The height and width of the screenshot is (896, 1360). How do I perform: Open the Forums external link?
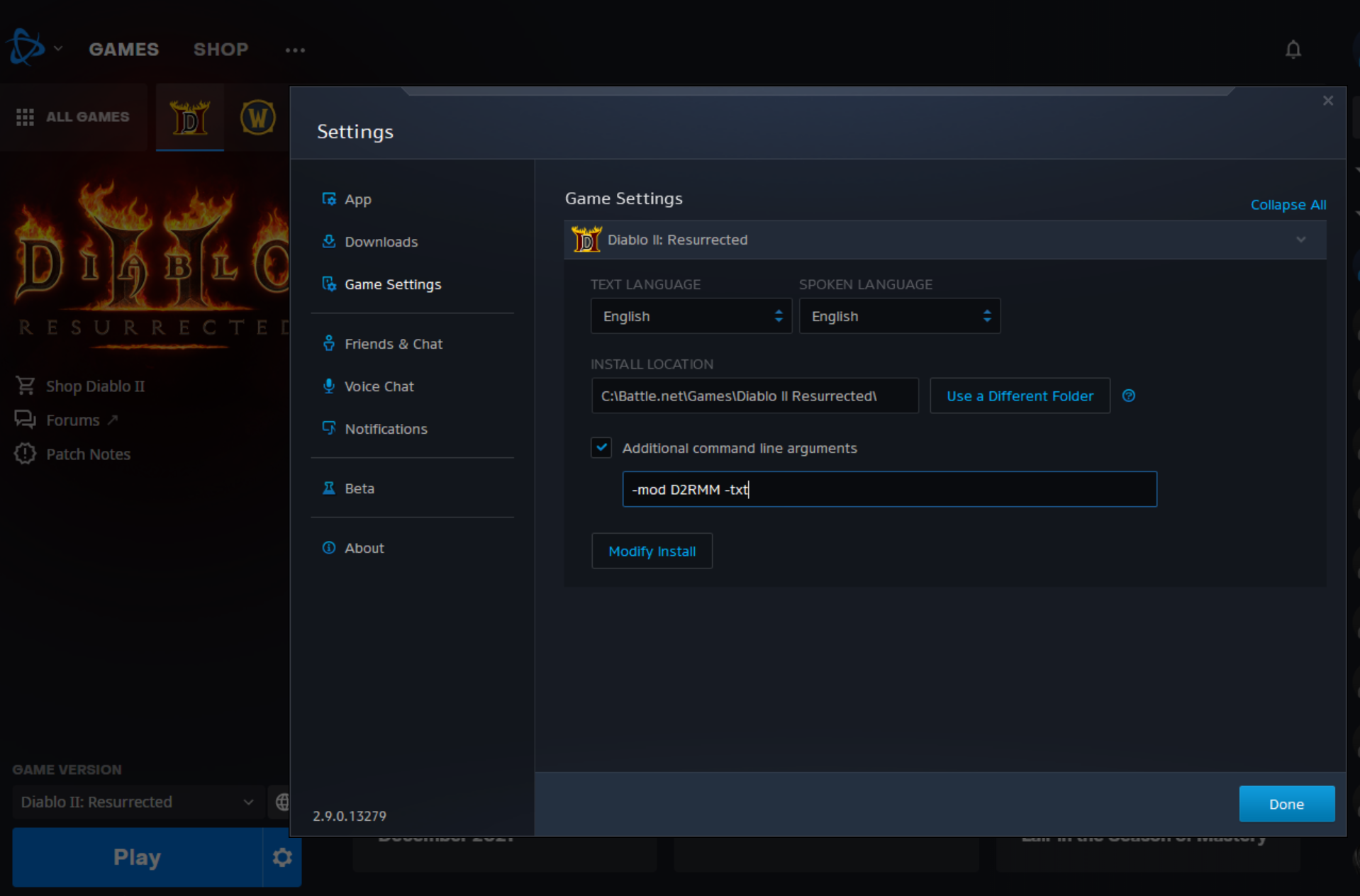[x=72, y=420]
